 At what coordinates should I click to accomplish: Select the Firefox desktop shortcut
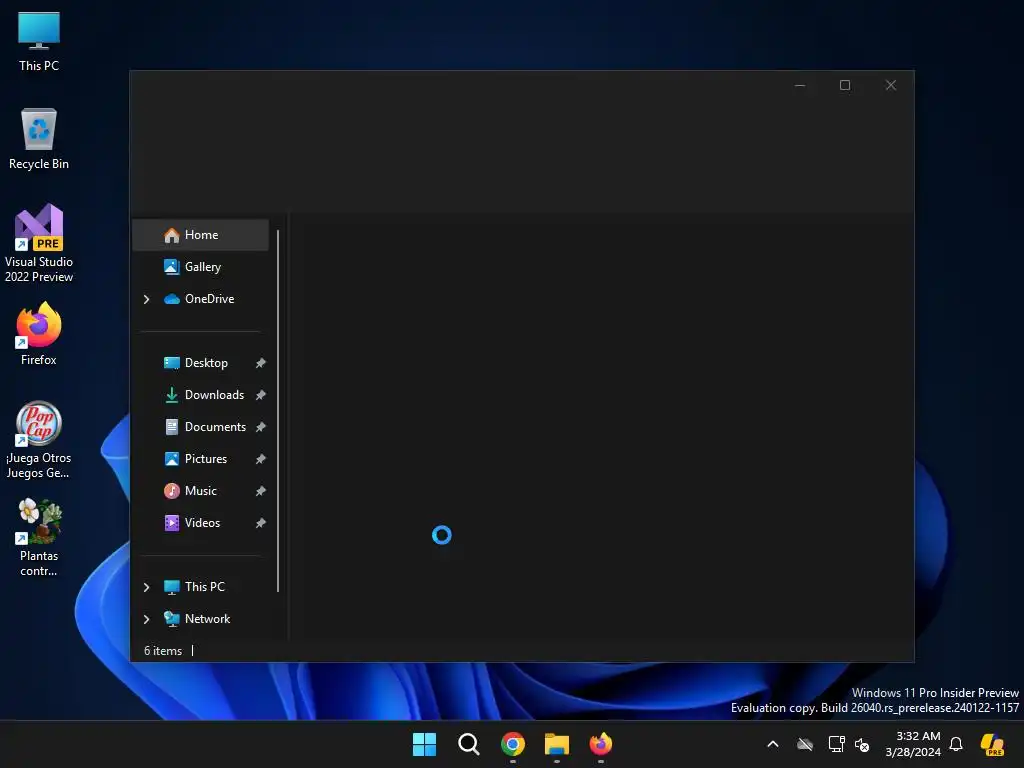coord(39,334)
